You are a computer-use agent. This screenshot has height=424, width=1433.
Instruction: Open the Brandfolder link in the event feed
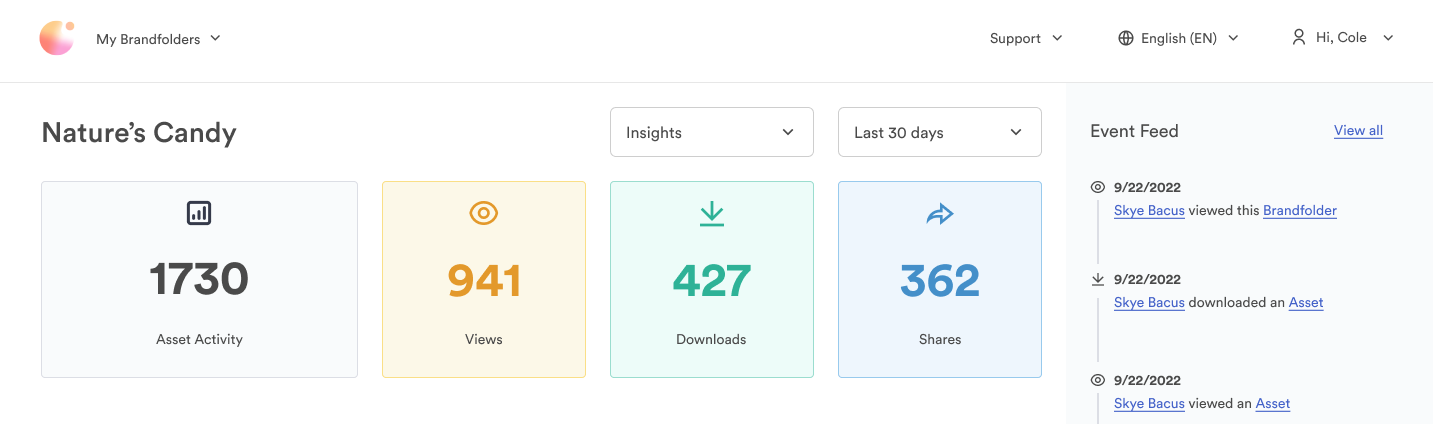point(1300,211)
